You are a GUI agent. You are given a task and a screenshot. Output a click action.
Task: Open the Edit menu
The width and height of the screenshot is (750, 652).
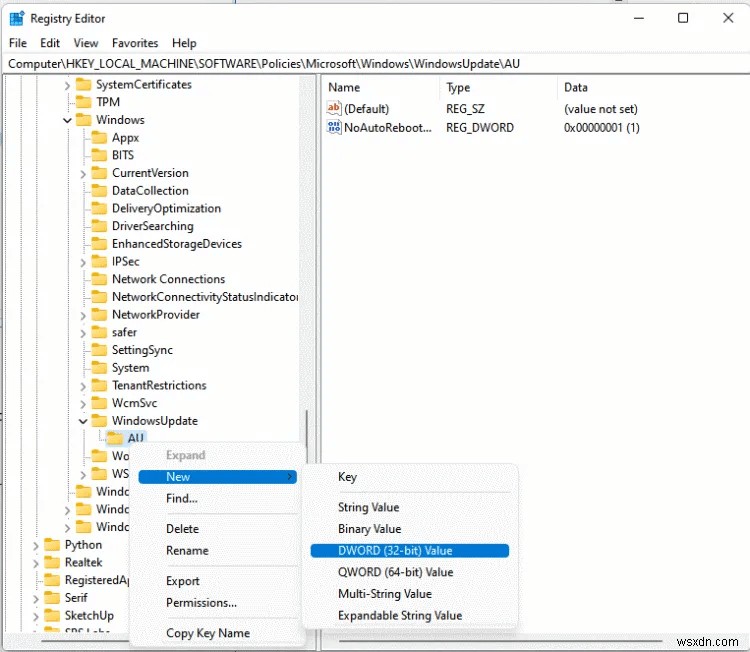tap(50, 43)
